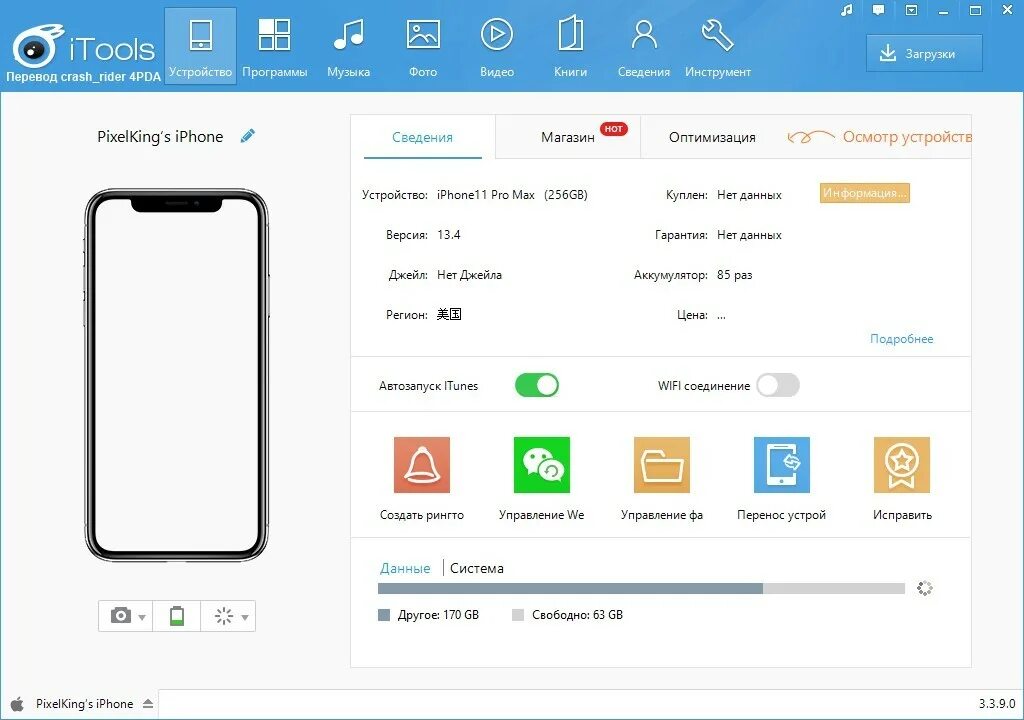
Task: Click the battery value 85 раз
Action: coord(735,274)
